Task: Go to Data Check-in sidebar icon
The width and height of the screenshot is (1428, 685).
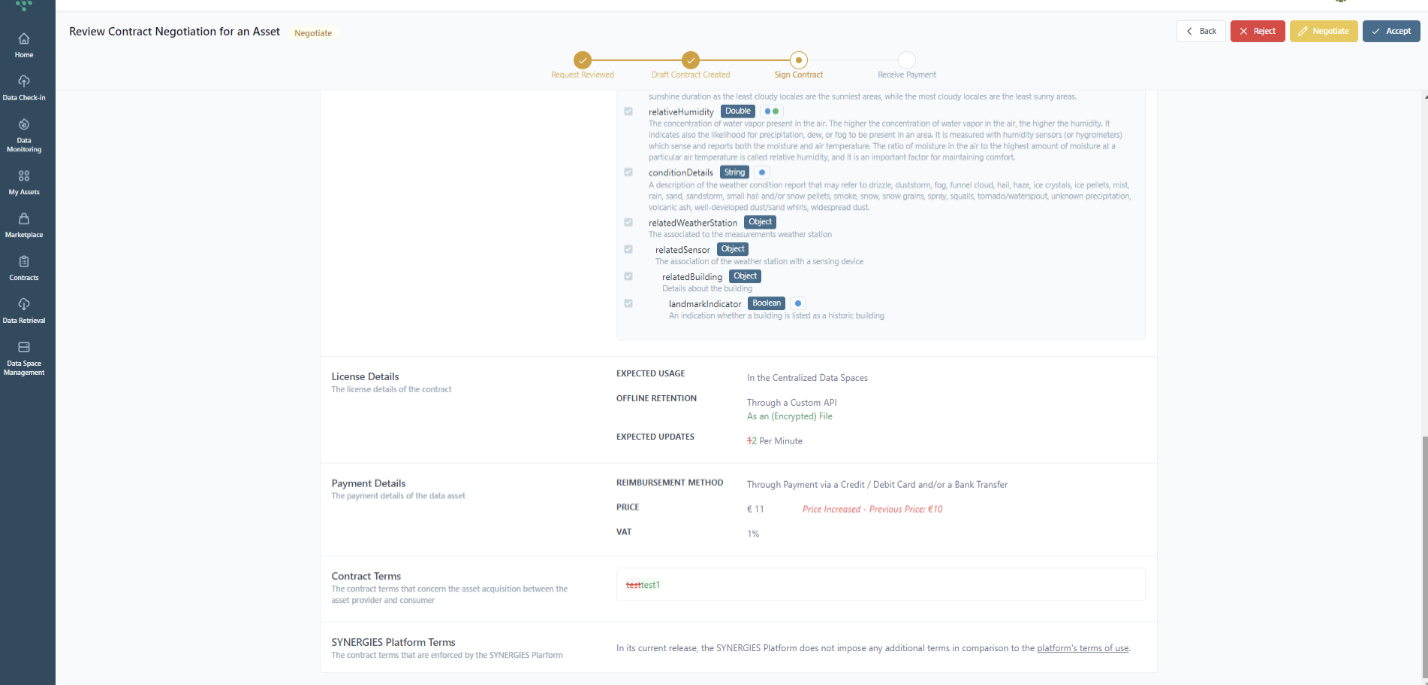Action: point(24,82)
